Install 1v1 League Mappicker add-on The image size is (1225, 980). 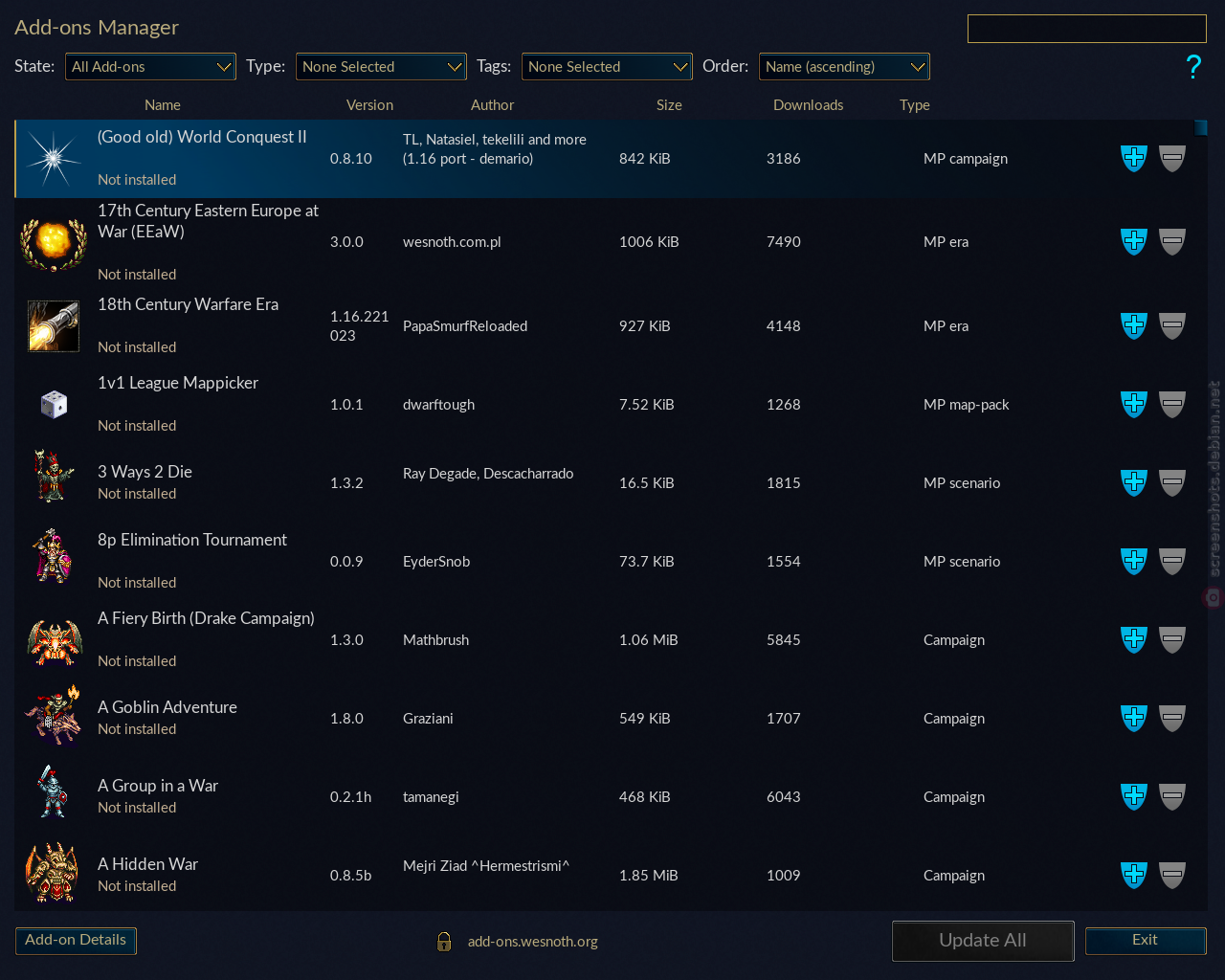point(1134,405)
